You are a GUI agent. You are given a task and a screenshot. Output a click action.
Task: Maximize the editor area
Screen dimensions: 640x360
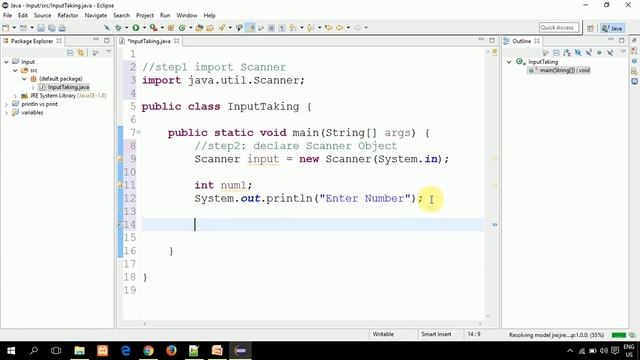(x=492, y=40)
